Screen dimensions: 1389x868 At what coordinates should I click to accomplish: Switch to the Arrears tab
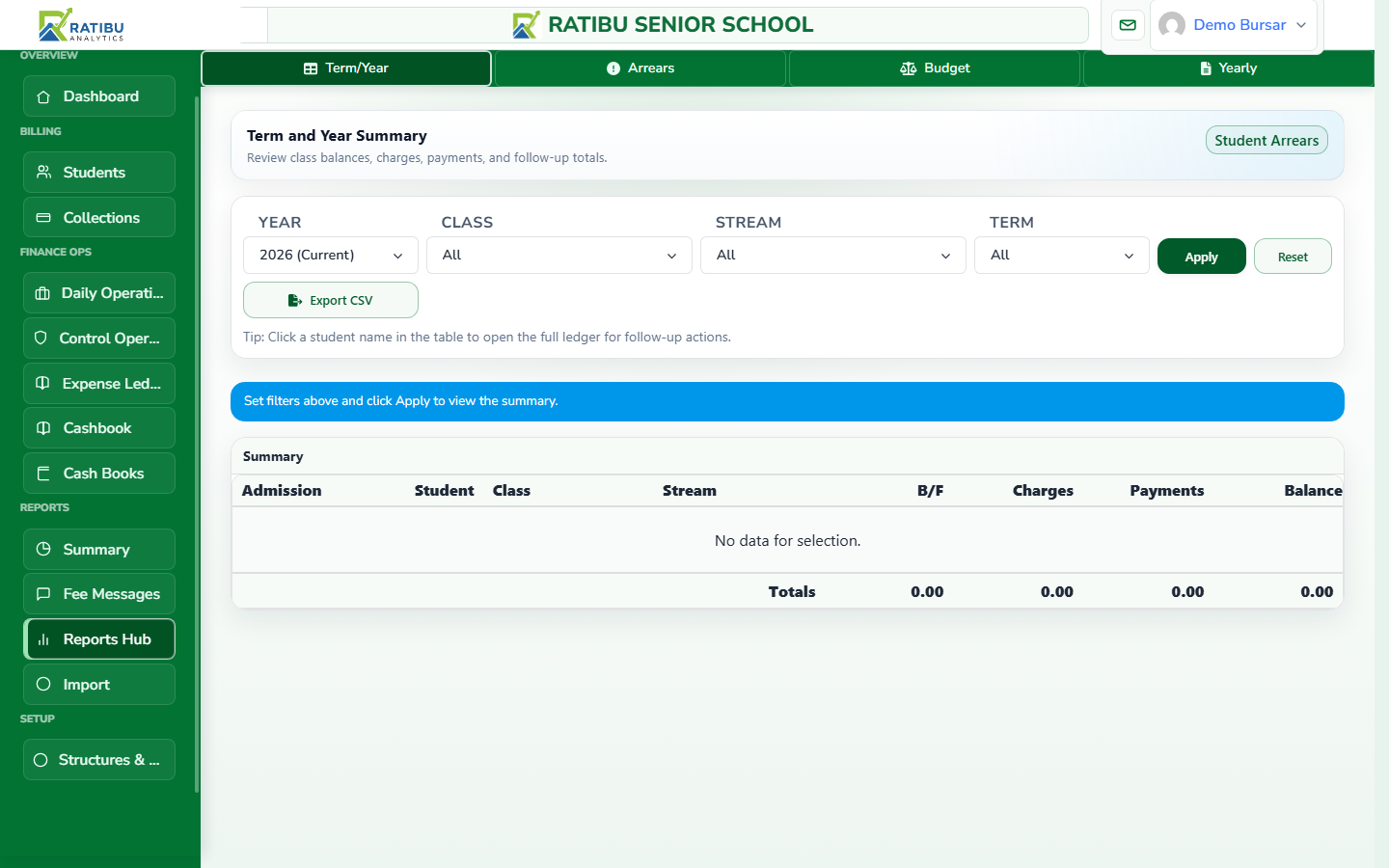[x=640, y=68]
